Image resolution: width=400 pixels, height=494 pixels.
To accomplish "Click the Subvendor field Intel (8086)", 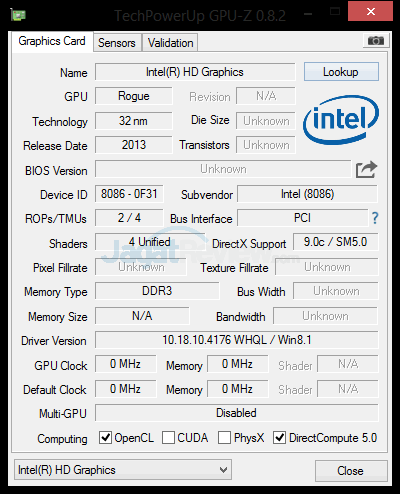I will (307, 194).
